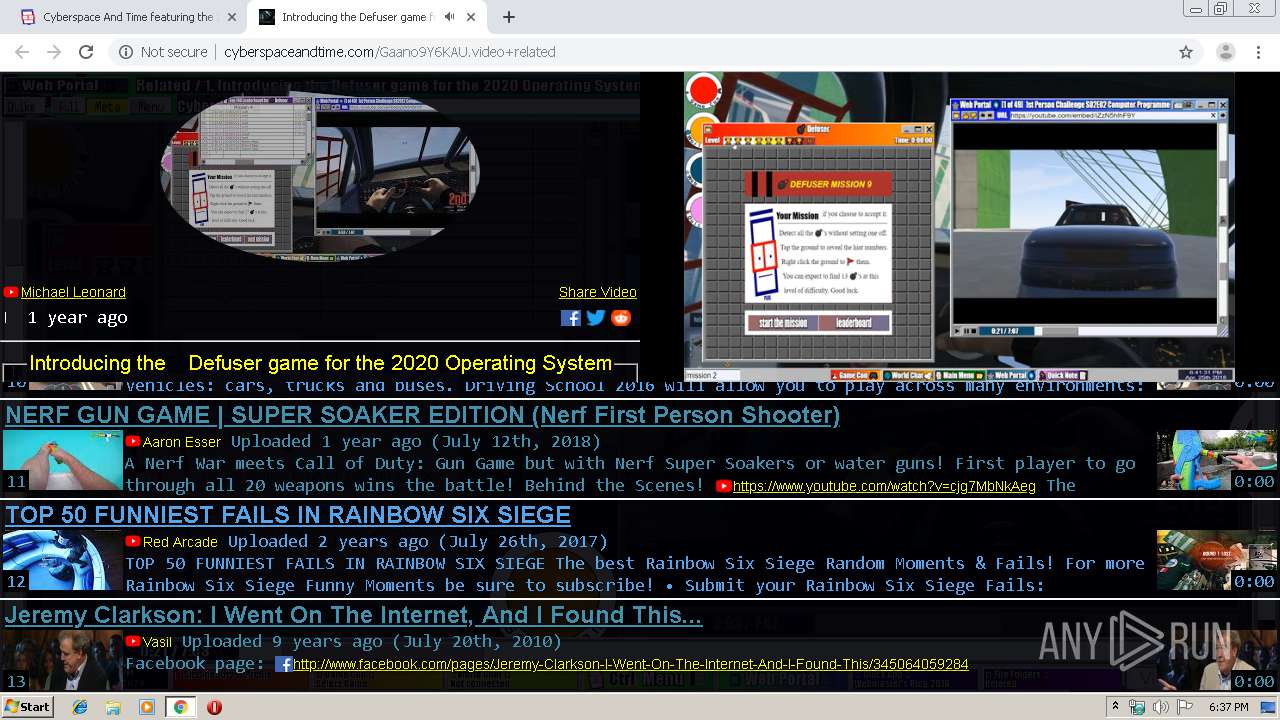The image size is (1280, 720).
Task: Go back to the previous page
Action: tap(22, 52)
